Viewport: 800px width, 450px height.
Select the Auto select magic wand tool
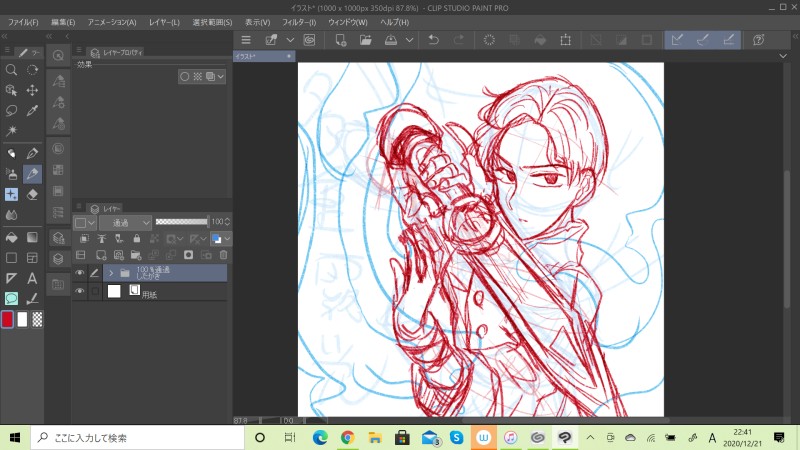click(11, 131)
